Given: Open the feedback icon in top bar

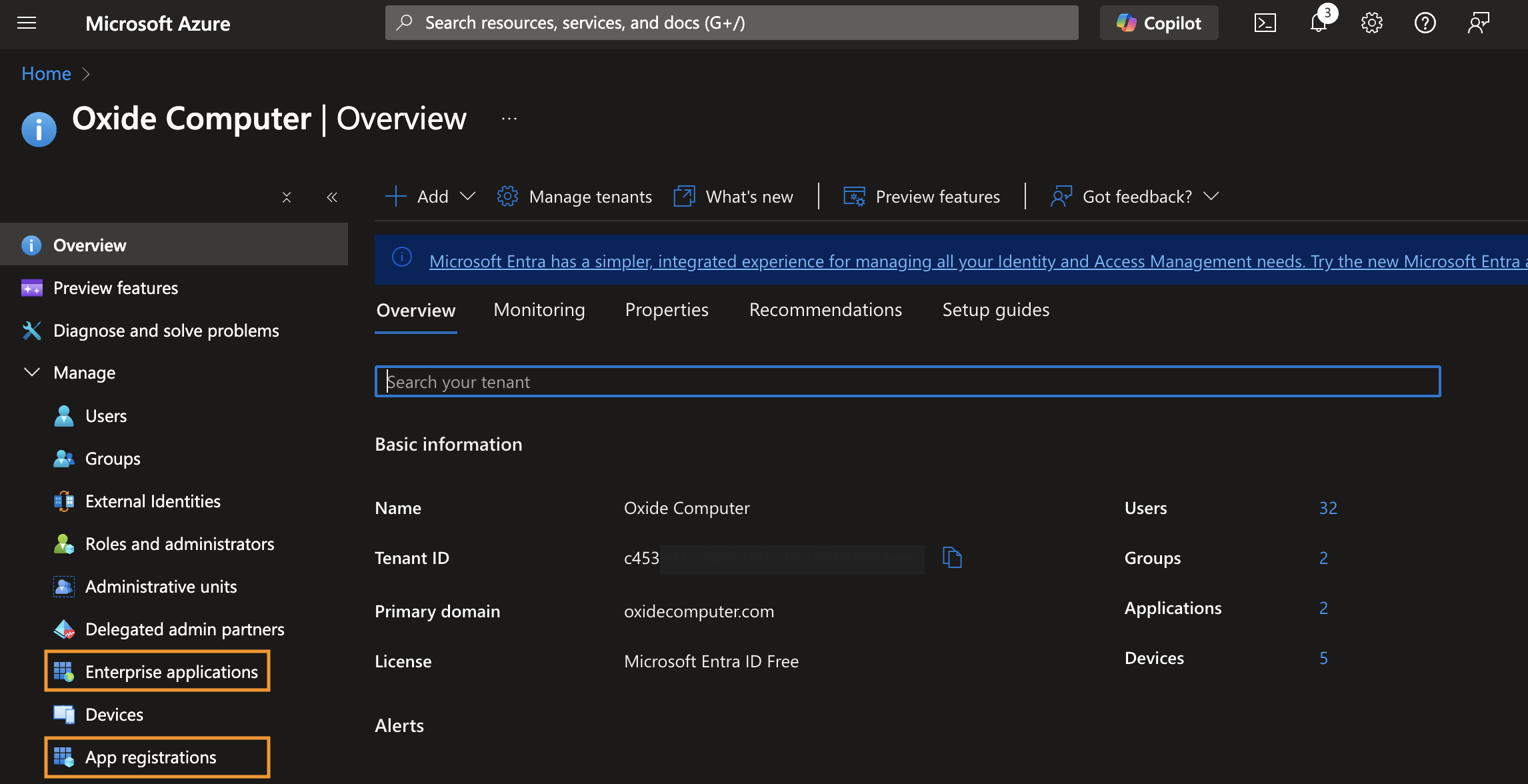Looking at the screenshot, I should [x=1478, y=23].
